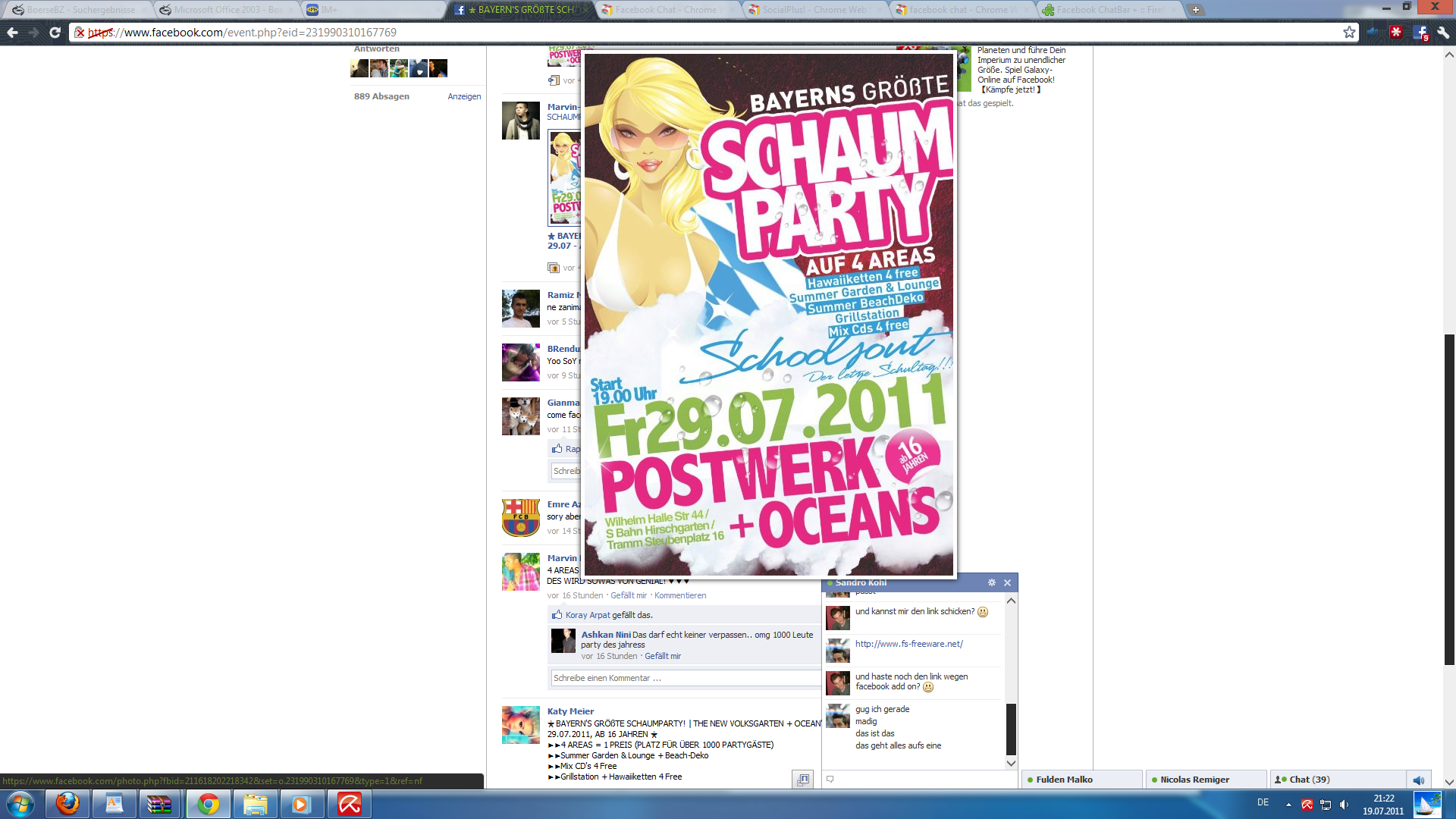Open the system volume tray icon
Viewport: 1456px width, 819px height.
pos(1345,805)
